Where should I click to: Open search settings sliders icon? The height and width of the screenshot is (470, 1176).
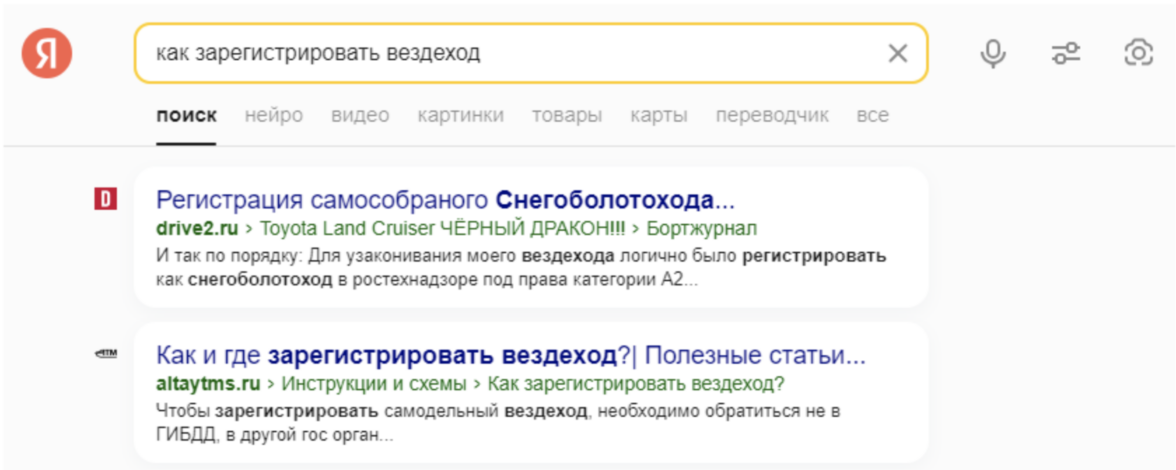pos(1066,53)
